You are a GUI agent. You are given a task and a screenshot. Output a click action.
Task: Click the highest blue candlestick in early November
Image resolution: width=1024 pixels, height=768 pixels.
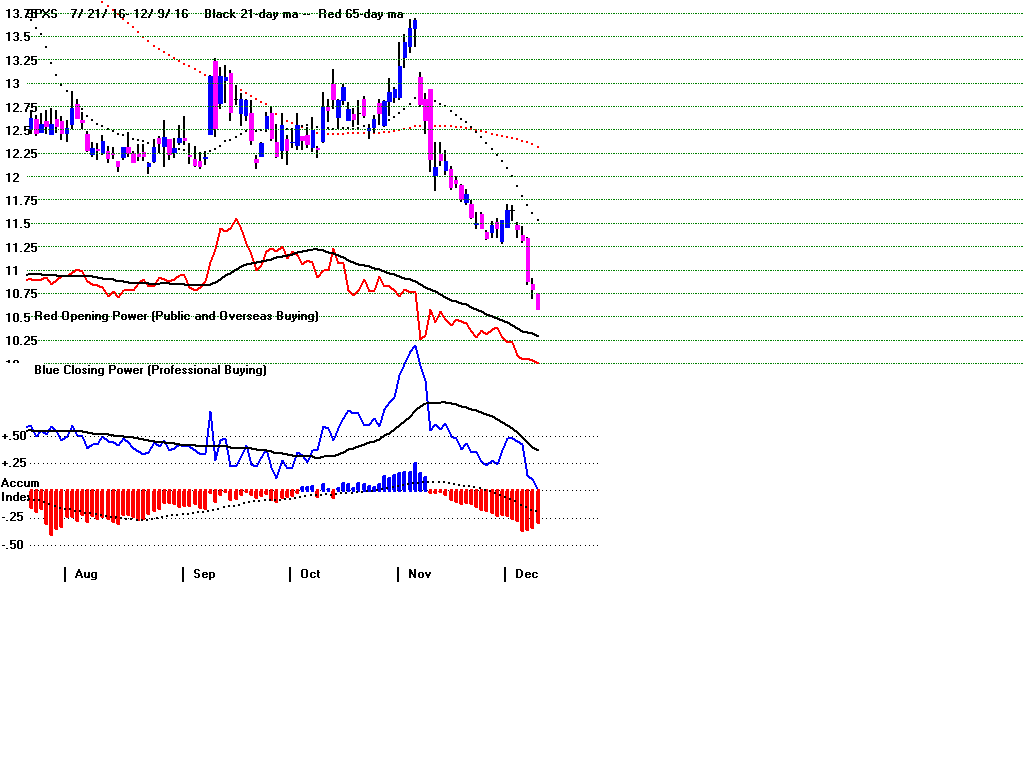pos(413,32)
